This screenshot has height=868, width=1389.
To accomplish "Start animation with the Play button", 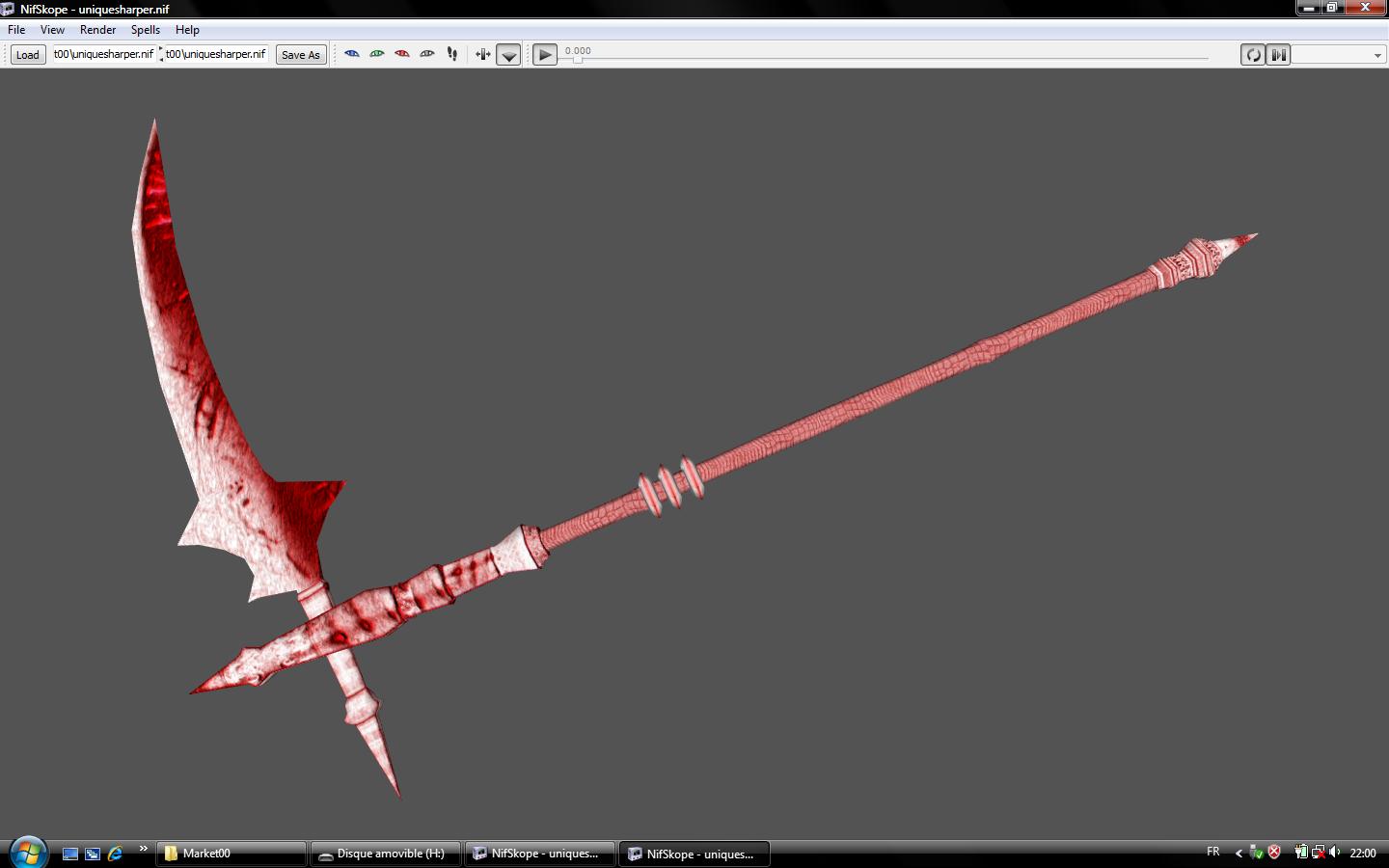I will pyautogui.click(x=545, y=55).
